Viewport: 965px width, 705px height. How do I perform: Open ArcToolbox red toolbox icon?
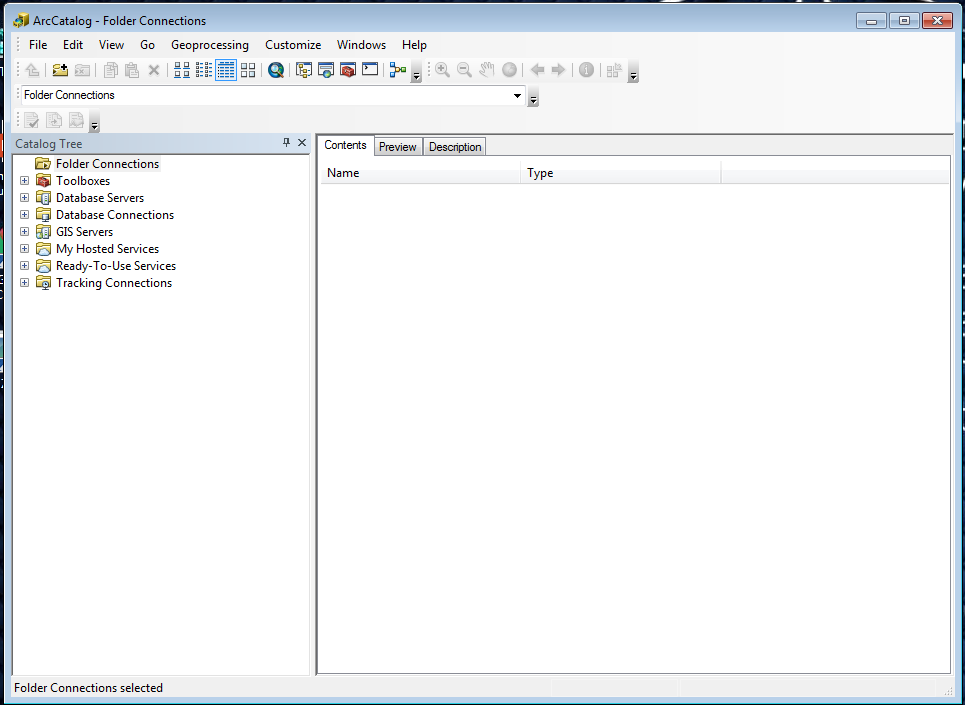(x=348, y=70)
